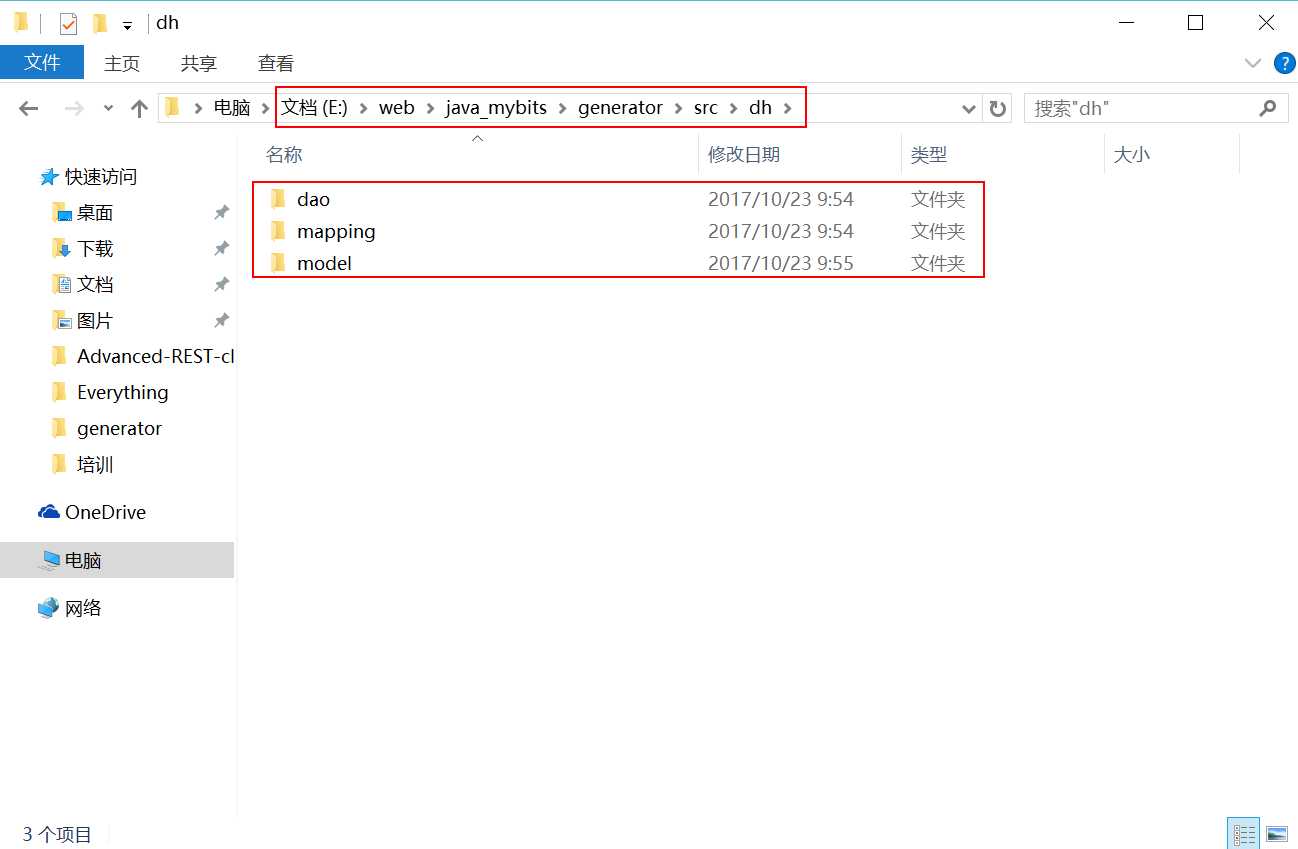The height and width of the screenshot is (849, 1298).
Task: Open the Customize Quick Access Toolbar dropdown
Action: (x=127, y=25)
